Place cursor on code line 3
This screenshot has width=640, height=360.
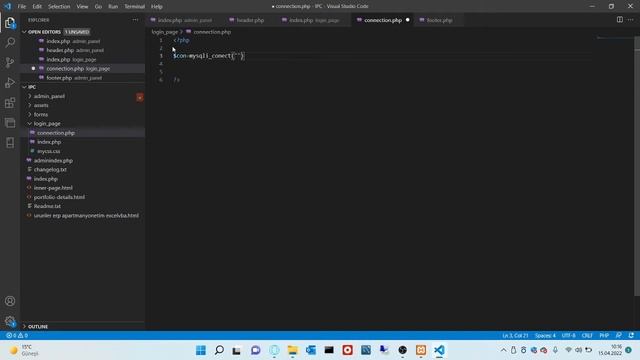(208, 56)
